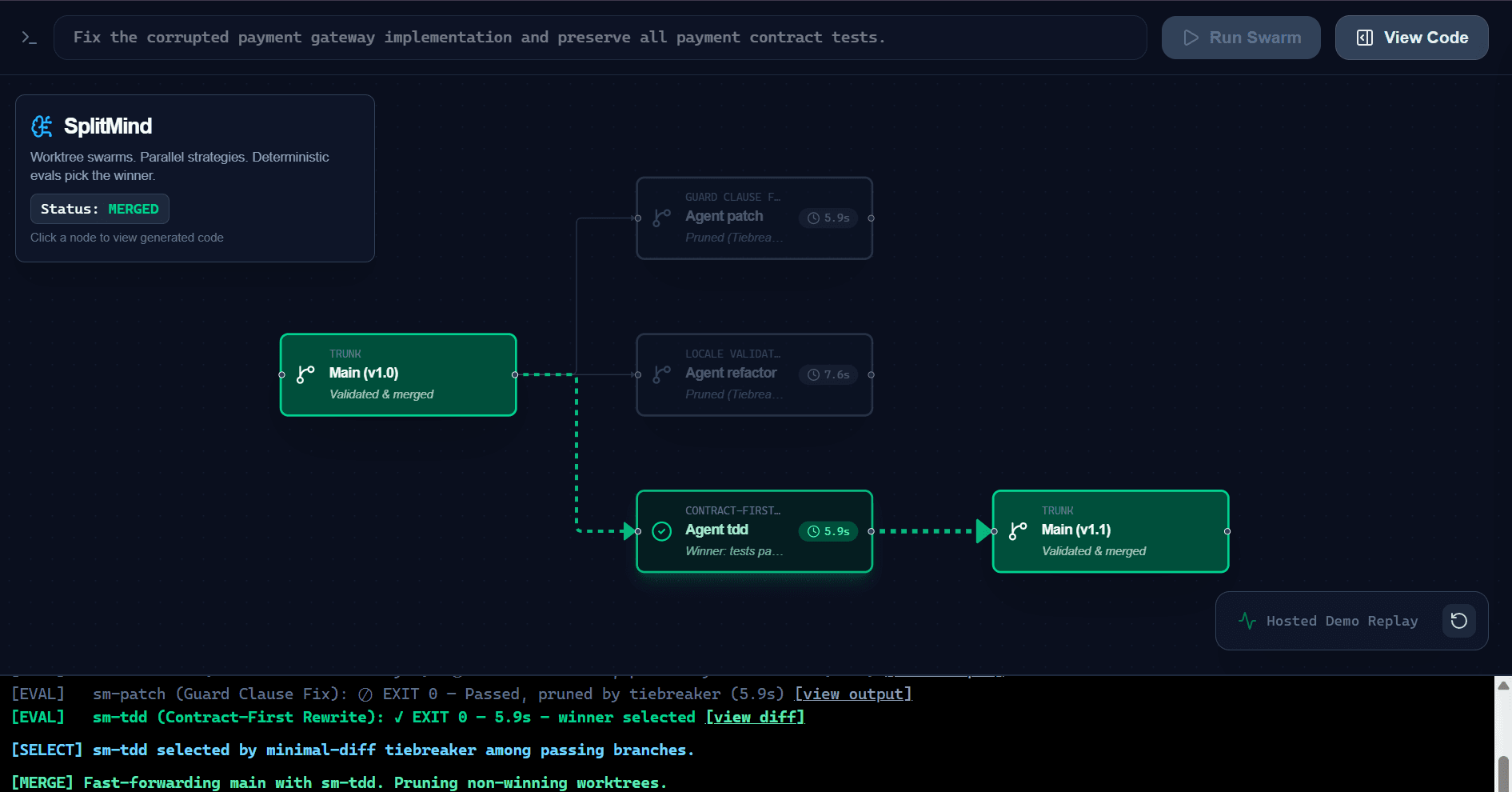This screenshot has width=1512, height=792.
Task: Click the GUARD CLAUSE label on patch node
Action: pyautogui.click(x=732, y=197)
